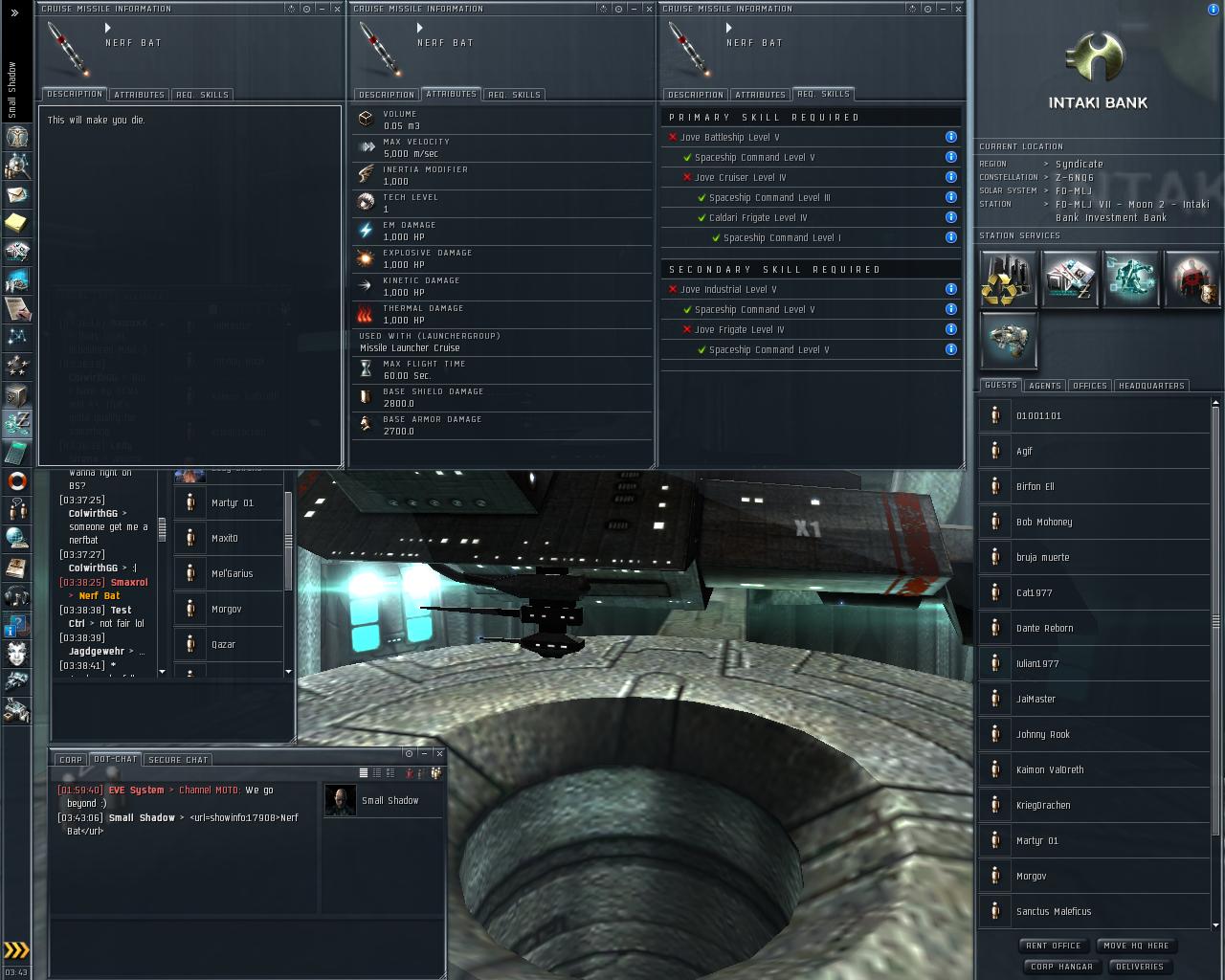The width and height of the screenshot is (1225, 980).
Task: Click the arrow beside Nerf Bat in description window
Action: (x=108, y=29)
